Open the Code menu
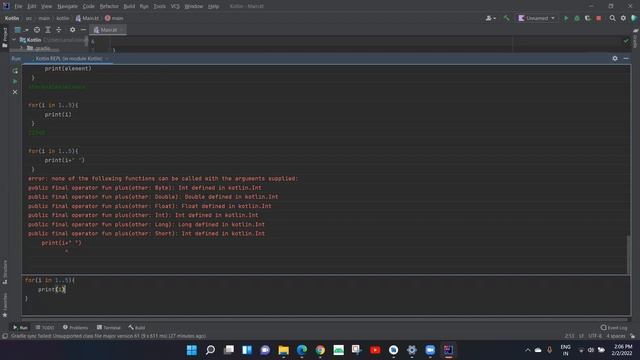The image size is (640, 360). tap(89, 7)
